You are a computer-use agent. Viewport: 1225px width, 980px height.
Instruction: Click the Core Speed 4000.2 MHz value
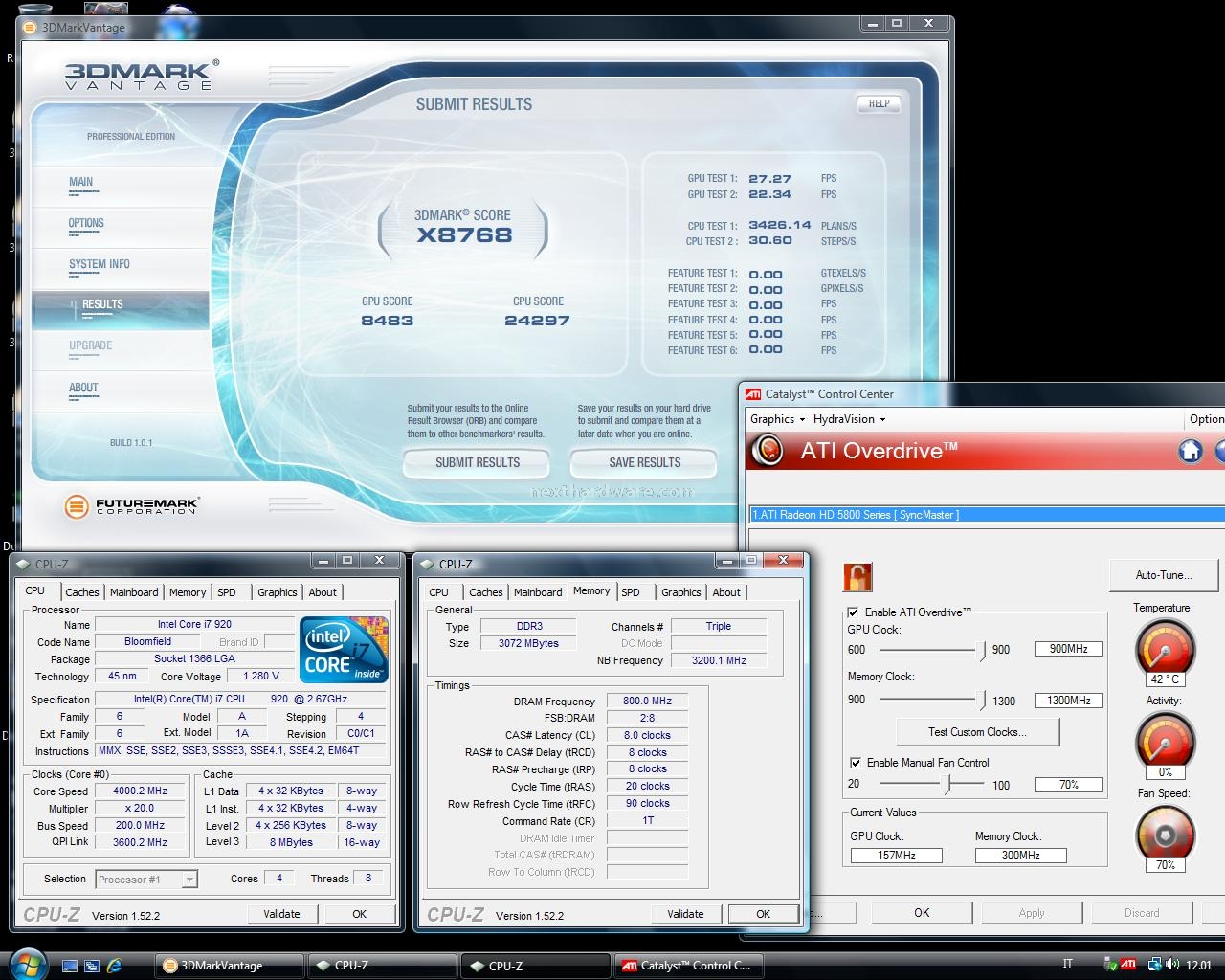click(141, 791)
